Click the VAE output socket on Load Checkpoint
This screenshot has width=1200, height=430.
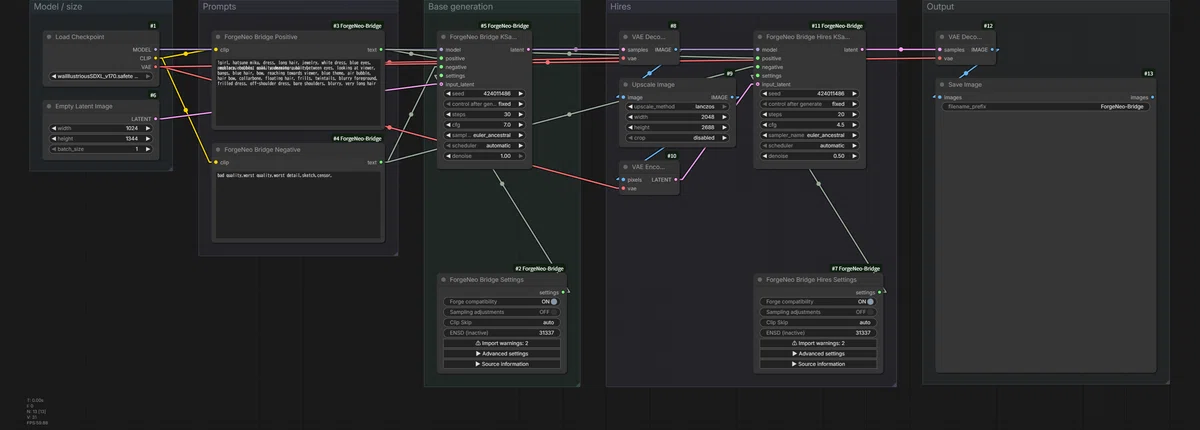click(x=157, y=67)
